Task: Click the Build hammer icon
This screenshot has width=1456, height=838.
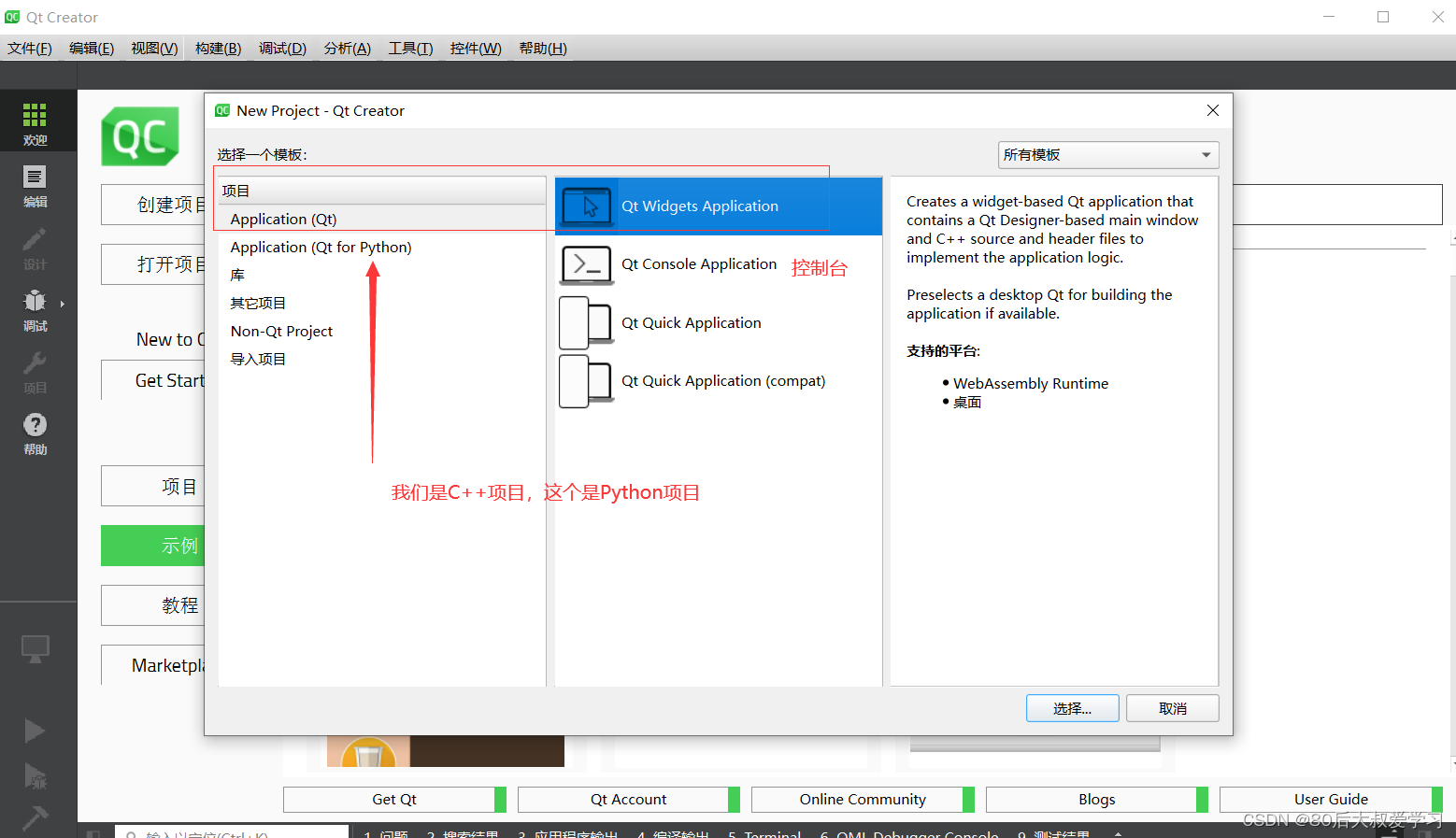Action: tap(35, 817)
